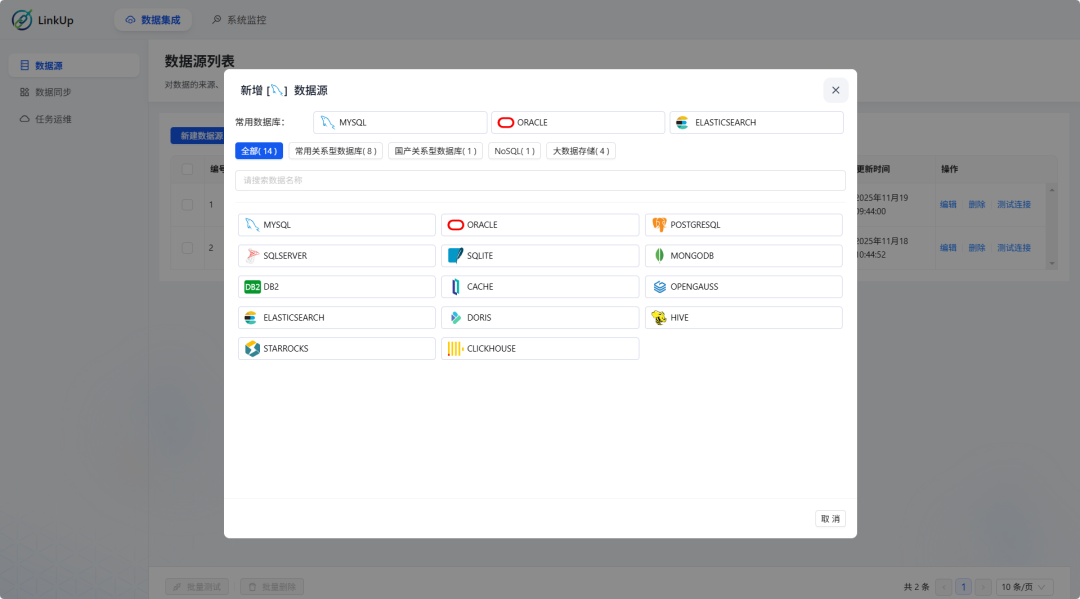This screenshot has height=599, width=1080.
Task: Click 删除 link in row 1
Action: pos(977,204)
